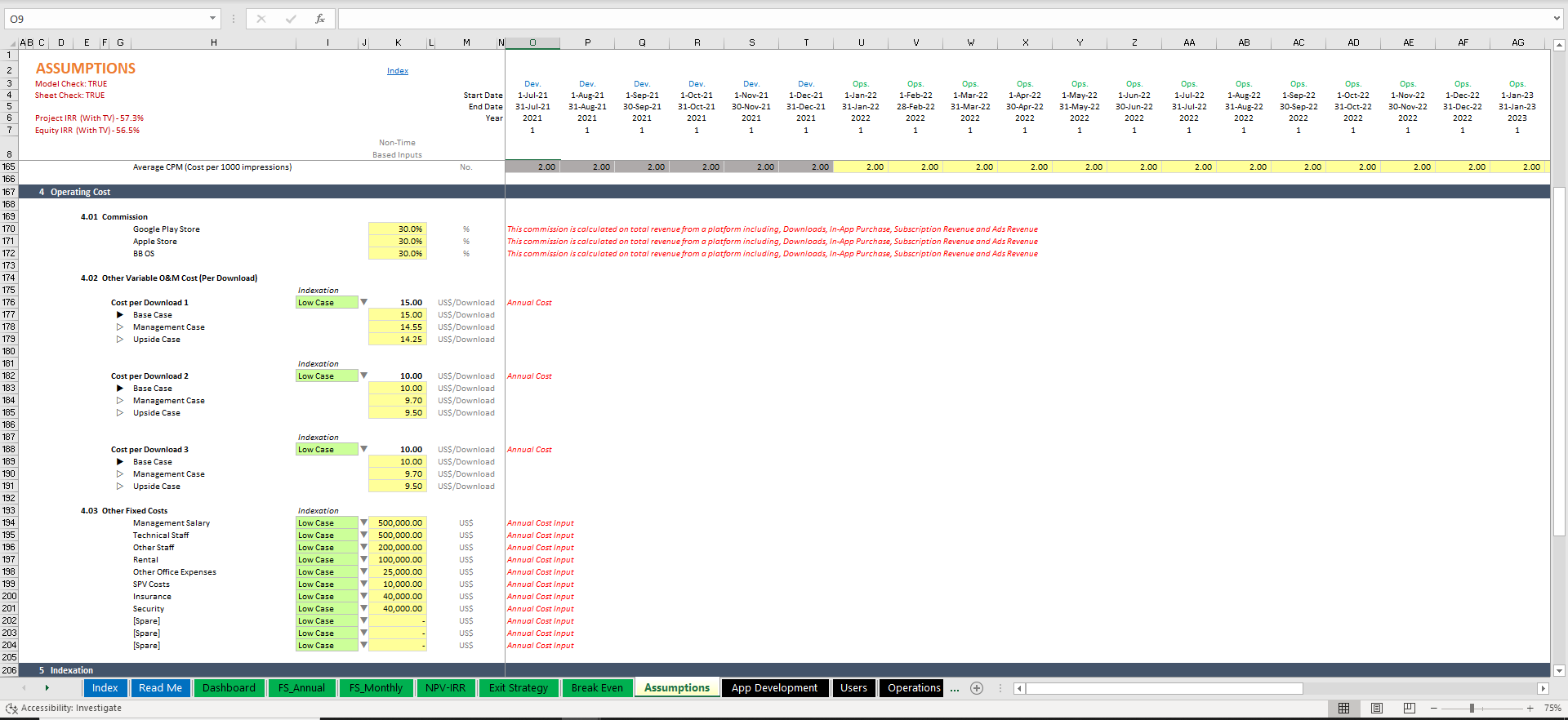Image resolution: width=1568 pixels, height=720 pixels.
Task: Click horizontal scrollbar right arrow
Action: (1543, 688)
